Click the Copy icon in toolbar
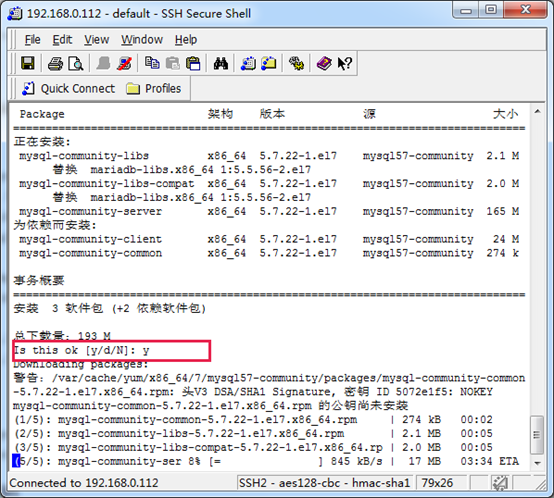 point(152,63)
